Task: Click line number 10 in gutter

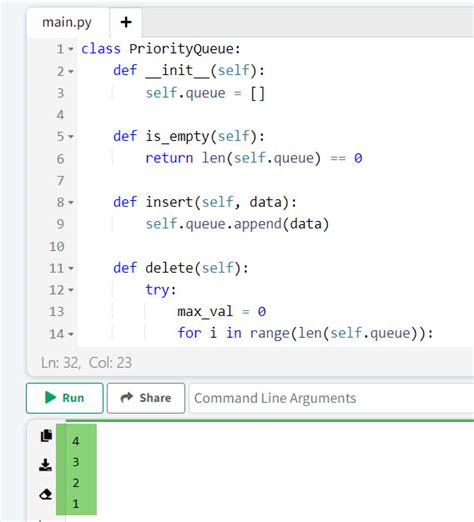Action: tap(57, 247)
